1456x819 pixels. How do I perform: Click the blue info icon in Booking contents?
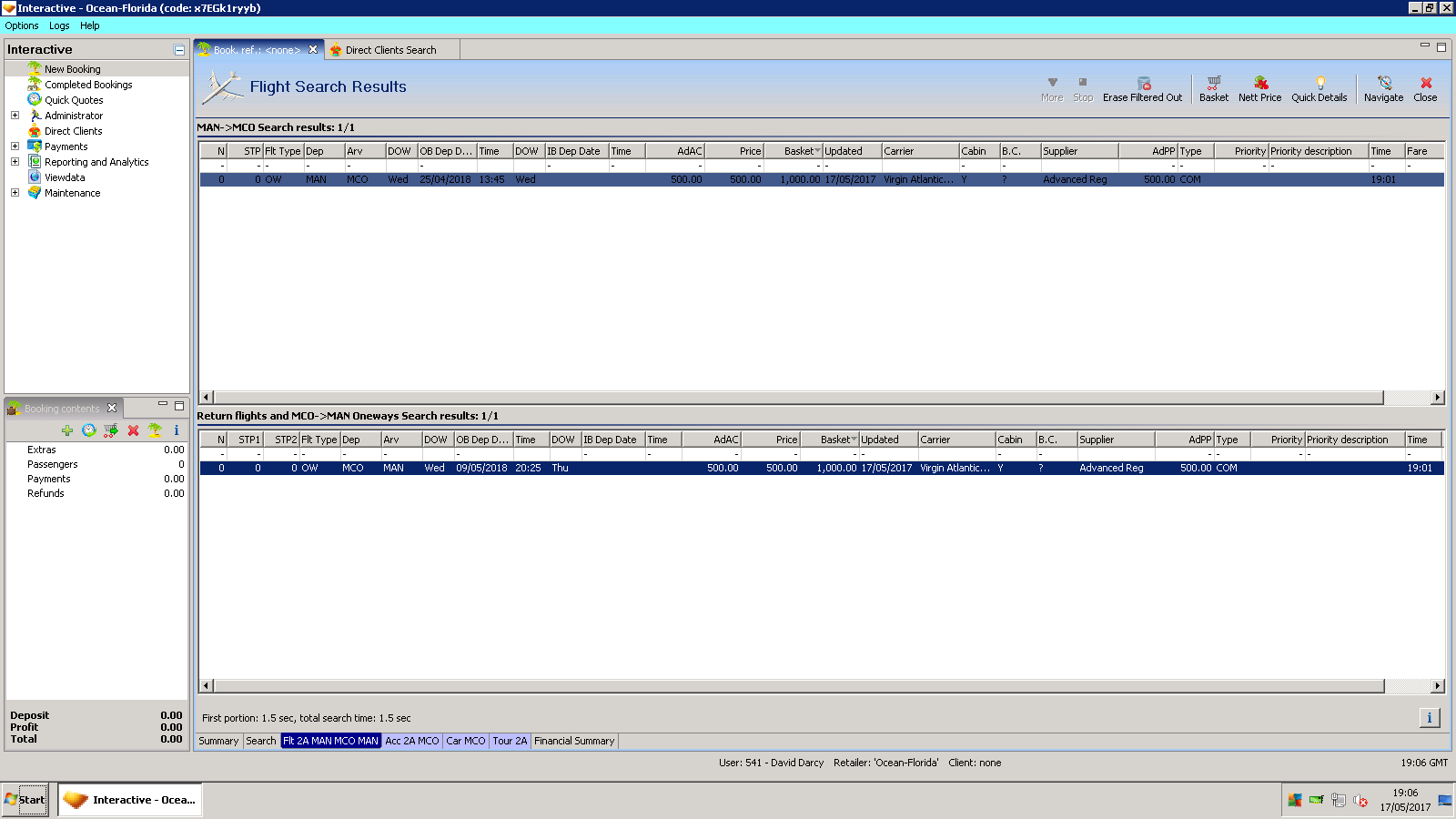177,430
